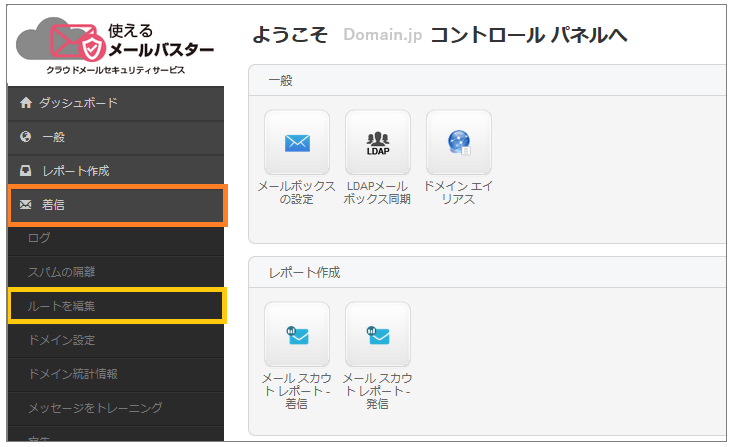Select ルートを編集 in the sidebar
731x447 pixels.
pos(117,306)
